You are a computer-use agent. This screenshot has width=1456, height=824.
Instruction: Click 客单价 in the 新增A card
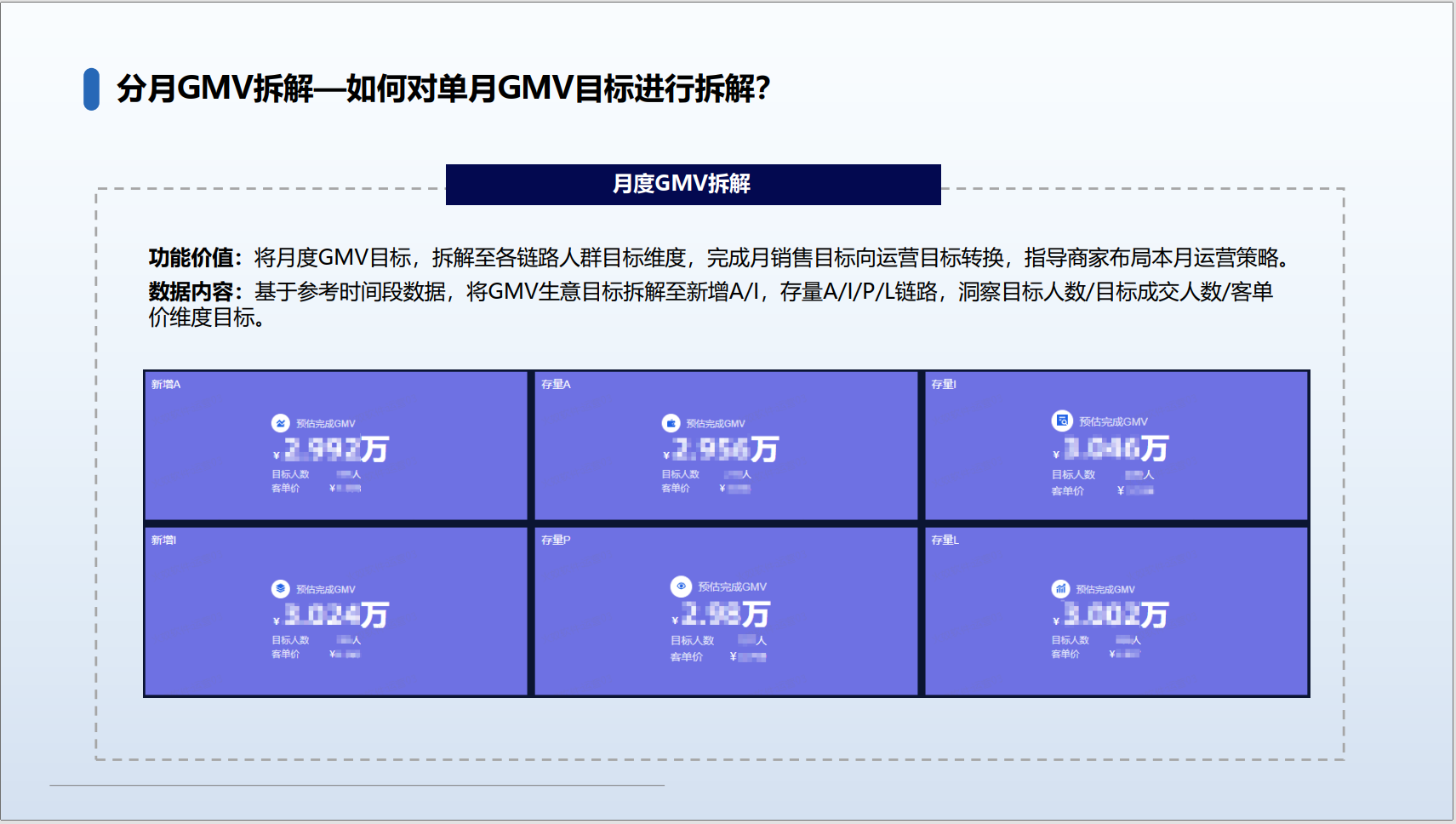pyautogui.click(x=285, y=489)
